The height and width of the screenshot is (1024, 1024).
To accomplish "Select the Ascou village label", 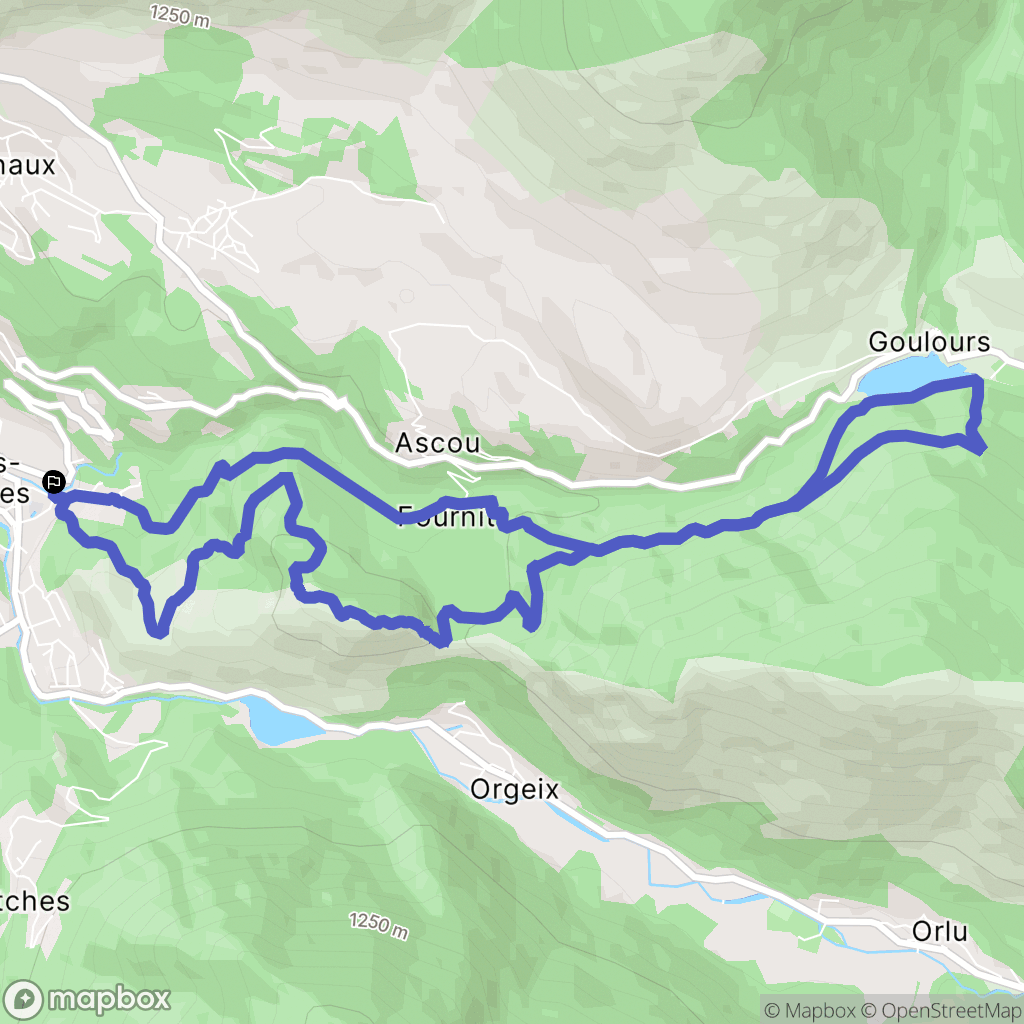I will (438, 443).
